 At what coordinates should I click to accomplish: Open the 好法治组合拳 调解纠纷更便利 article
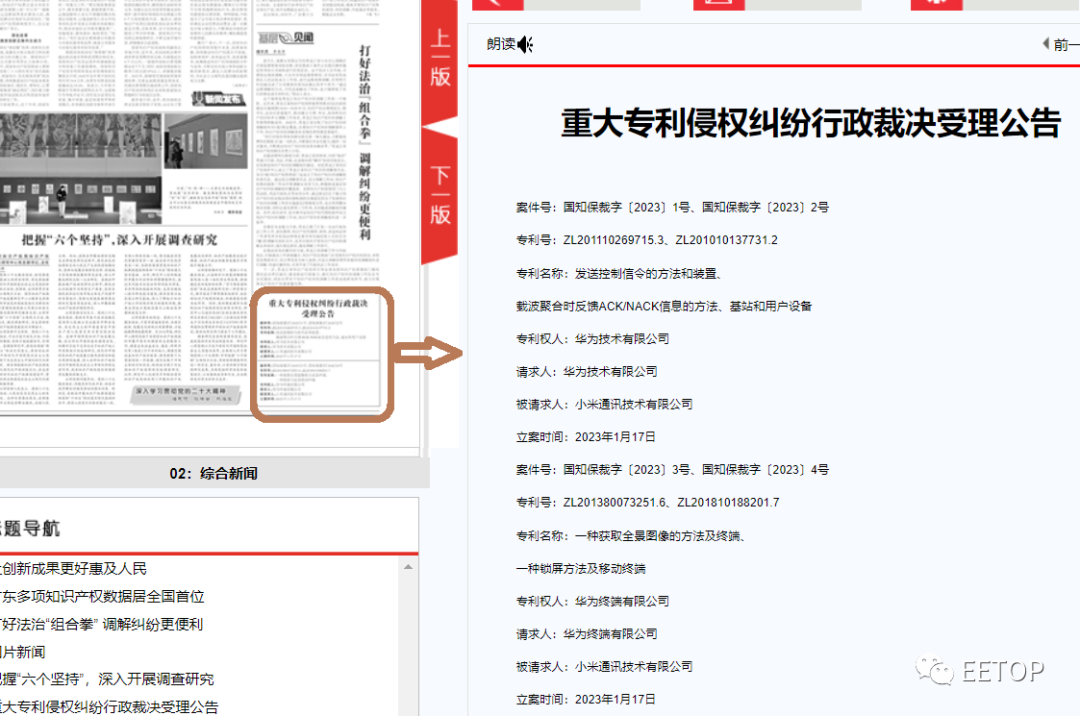click(x=100, y=624)
